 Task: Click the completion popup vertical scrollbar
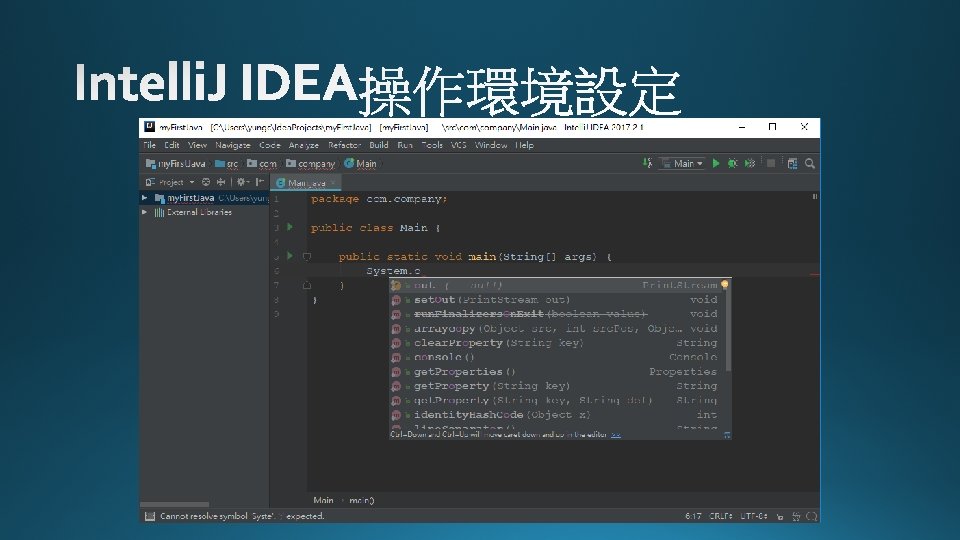(x=728, y=331)
